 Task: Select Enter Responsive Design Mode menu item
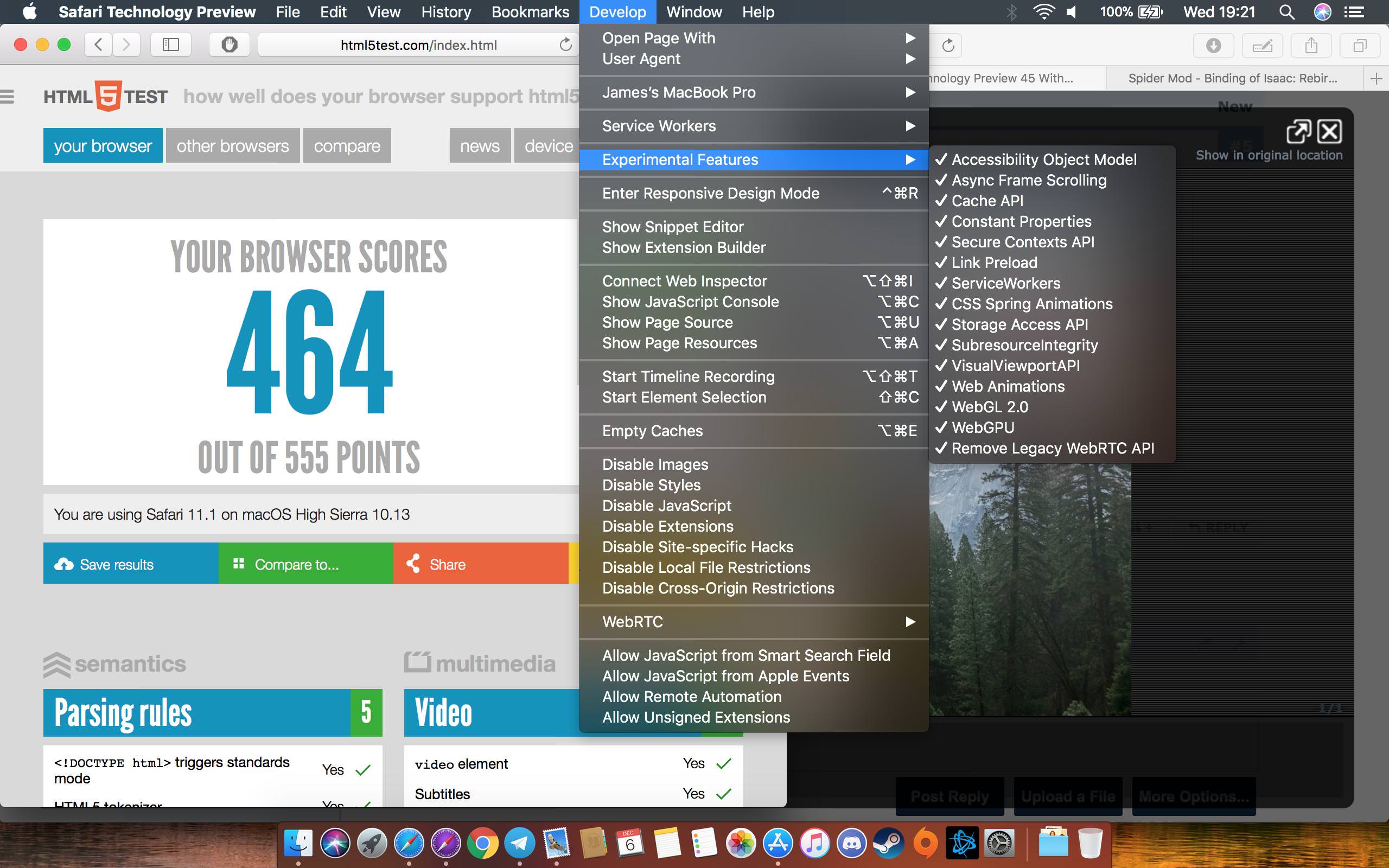pyautogui.click(x=711, y=193)
